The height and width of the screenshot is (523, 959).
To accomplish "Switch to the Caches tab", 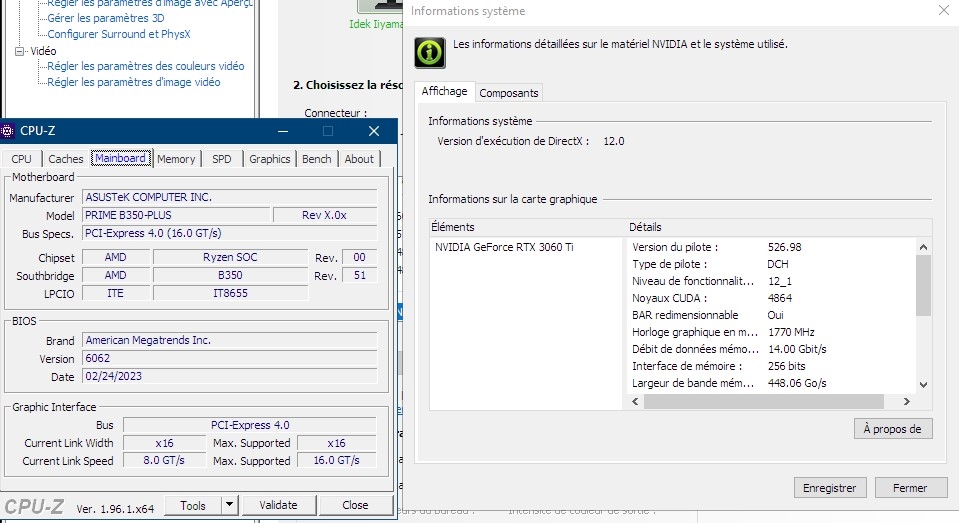I will tap(66, 159).
